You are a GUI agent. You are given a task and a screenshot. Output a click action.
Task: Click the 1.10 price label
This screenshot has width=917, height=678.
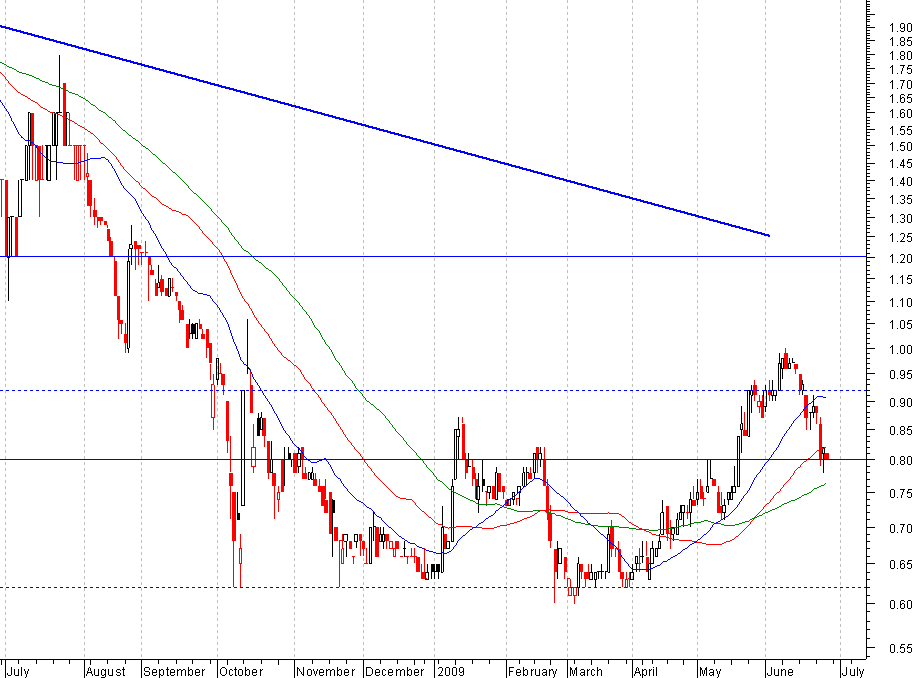coord(901,302)
